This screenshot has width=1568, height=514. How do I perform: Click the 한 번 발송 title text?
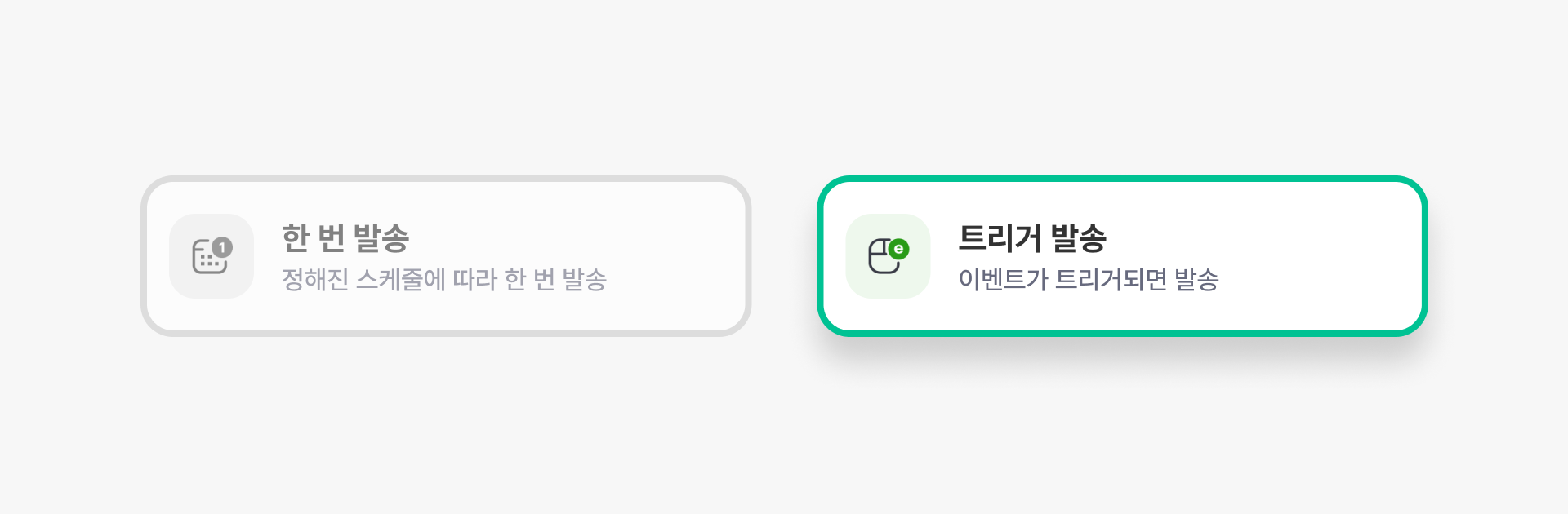coord(345,237)
